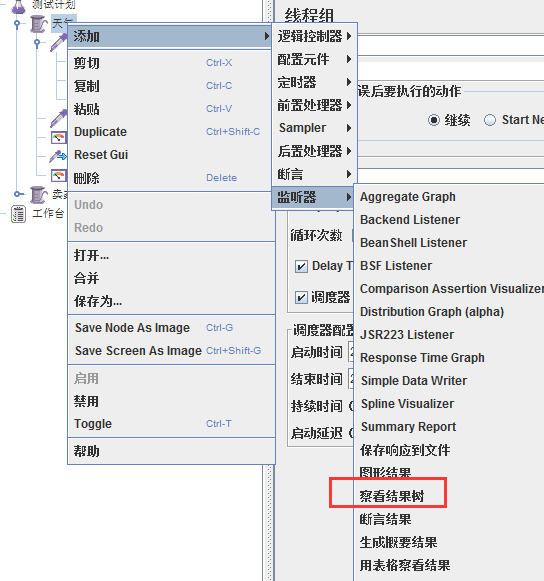Choose 剪切 from the context menu
This screenshot has width=544, height=581.
tap(171, 63)
